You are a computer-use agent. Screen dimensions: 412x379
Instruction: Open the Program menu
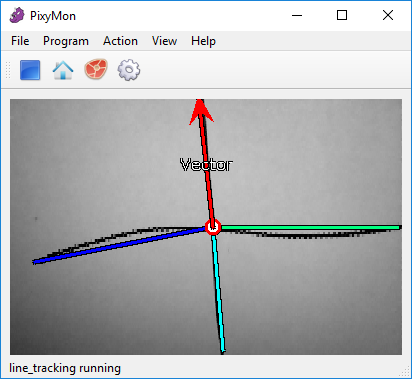point(66,41)
